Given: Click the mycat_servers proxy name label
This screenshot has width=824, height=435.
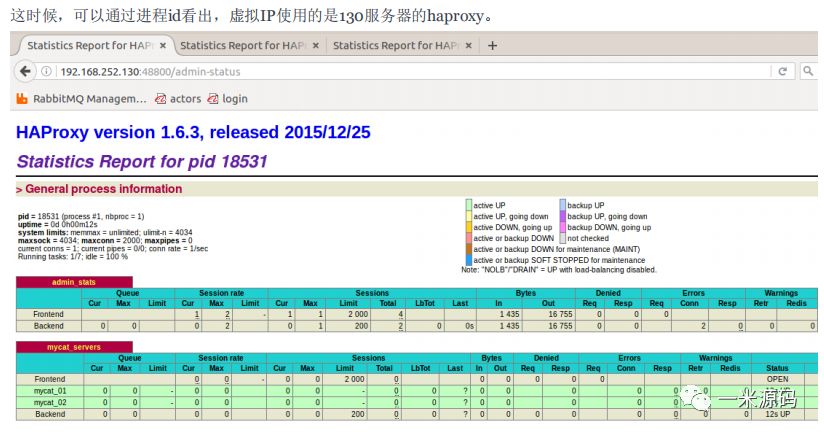Looking at the screenshot, I should [x=74, y=347].
